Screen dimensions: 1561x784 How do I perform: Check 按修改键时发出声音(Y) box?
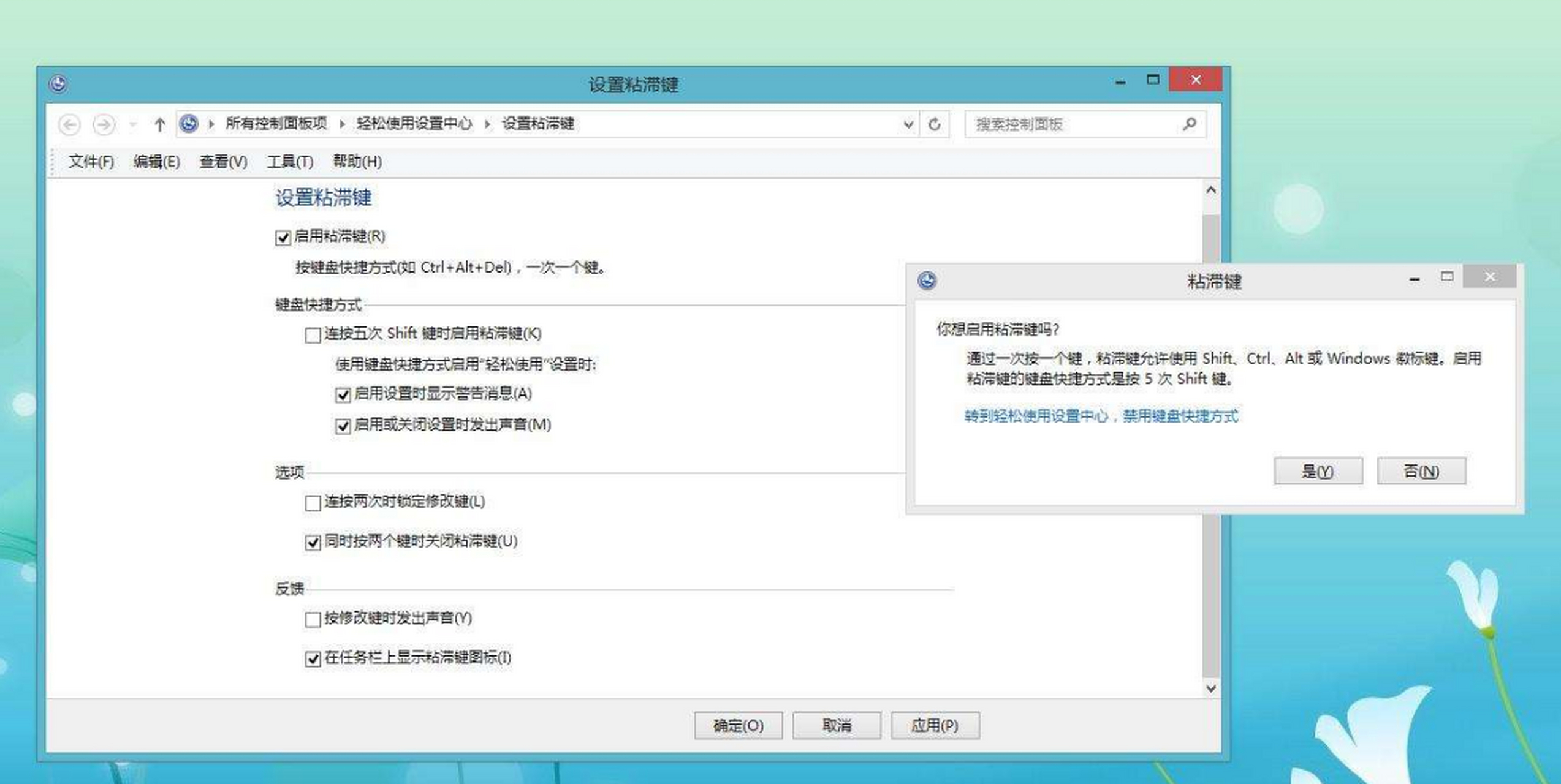coord(313,619)
